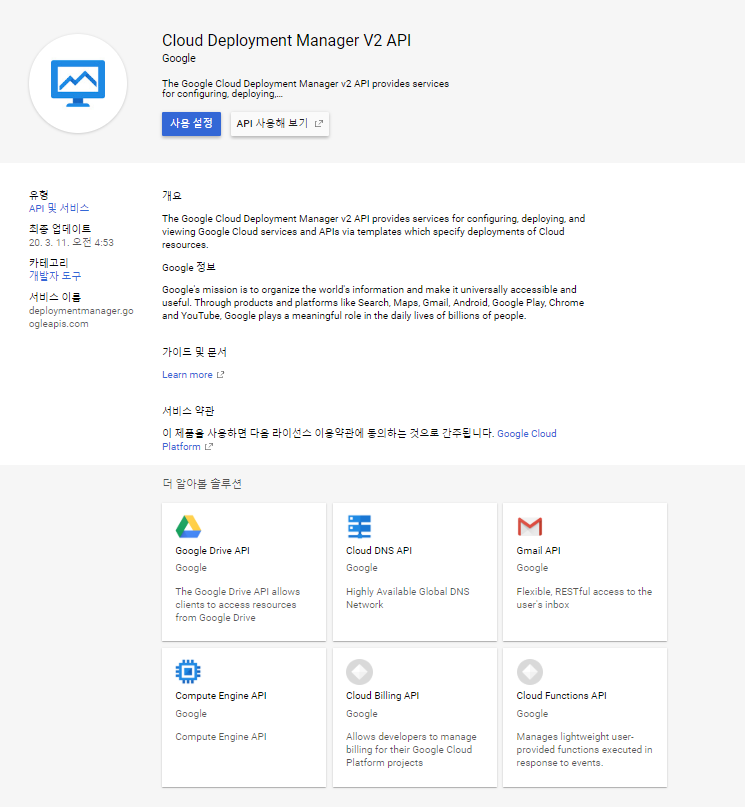This screenshot has width=745, height=807.
Task: Click the Google 정보 heading
Action: (189, 267)
